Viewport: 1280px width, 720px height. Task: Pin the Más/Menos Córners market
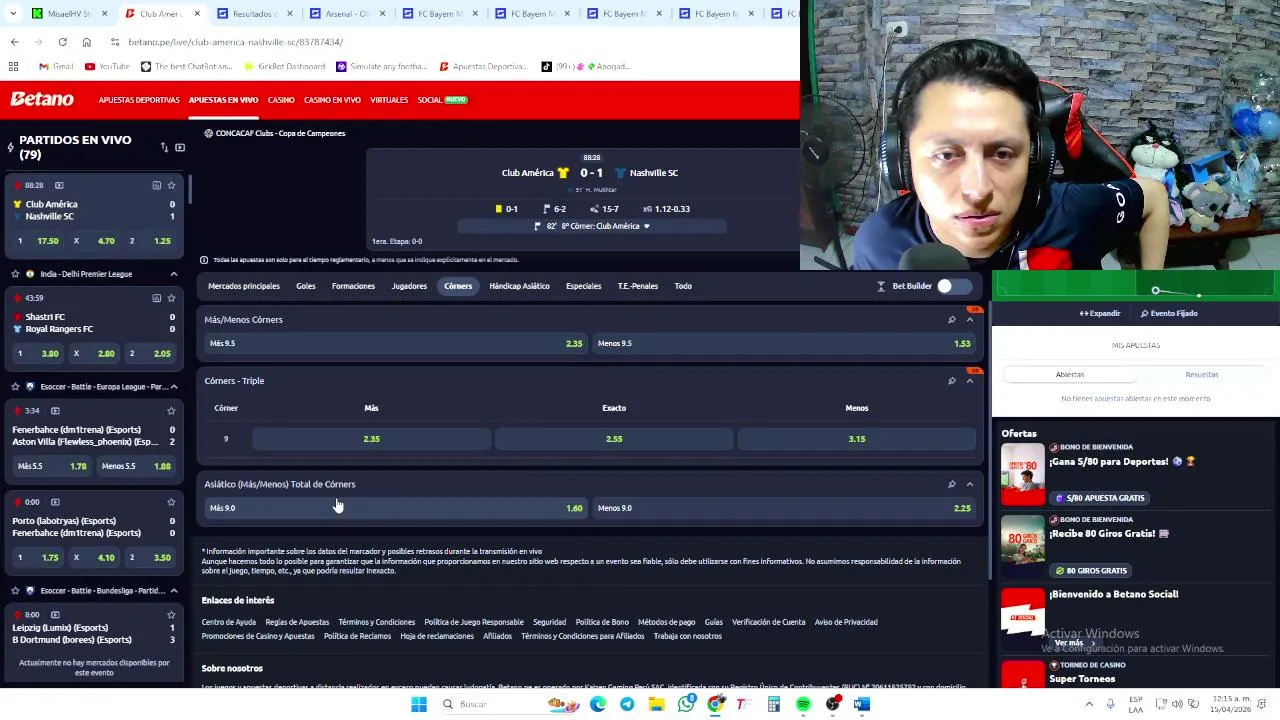click(951, 320)
